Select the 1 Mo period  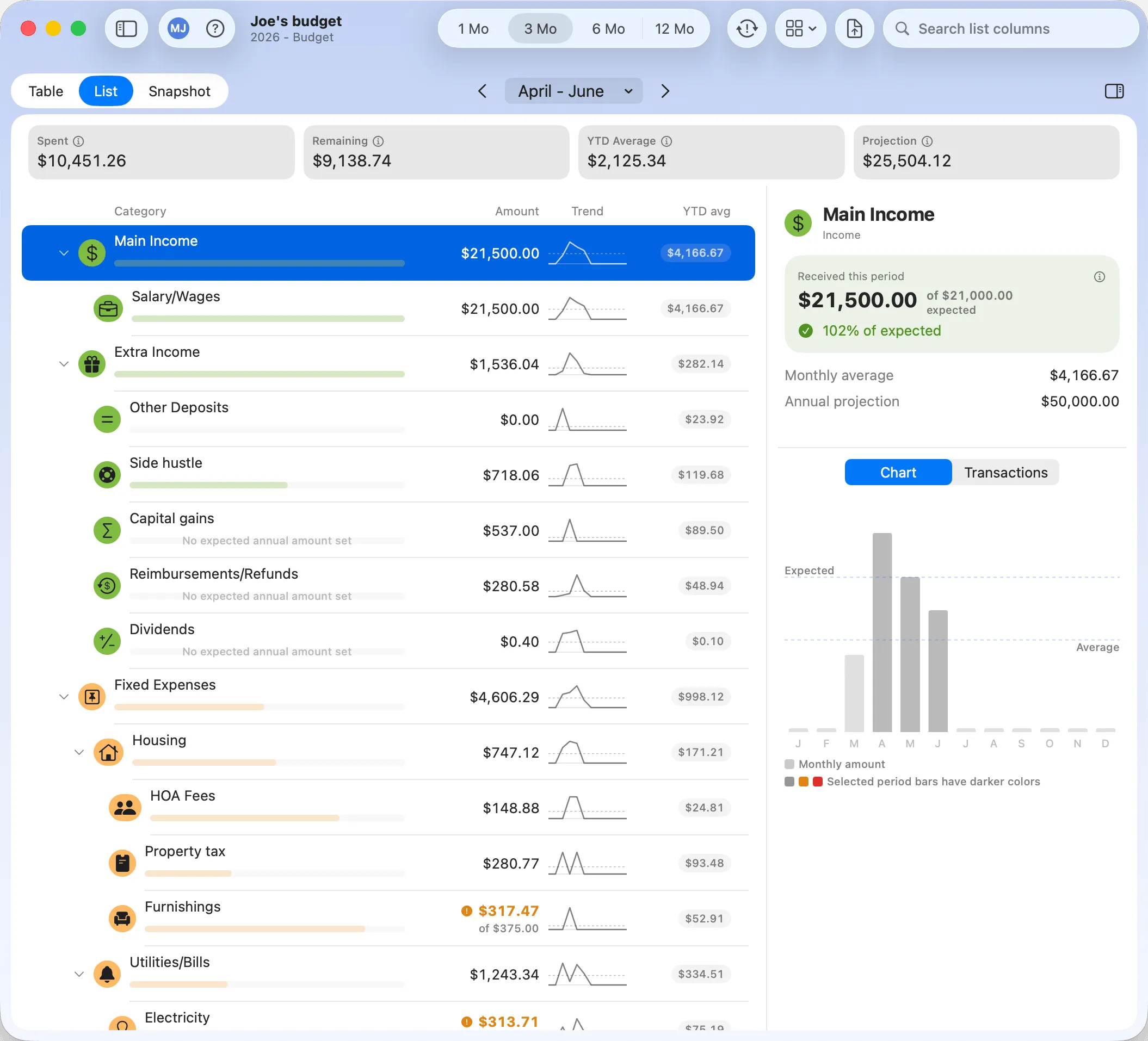(x=473, y=28)
